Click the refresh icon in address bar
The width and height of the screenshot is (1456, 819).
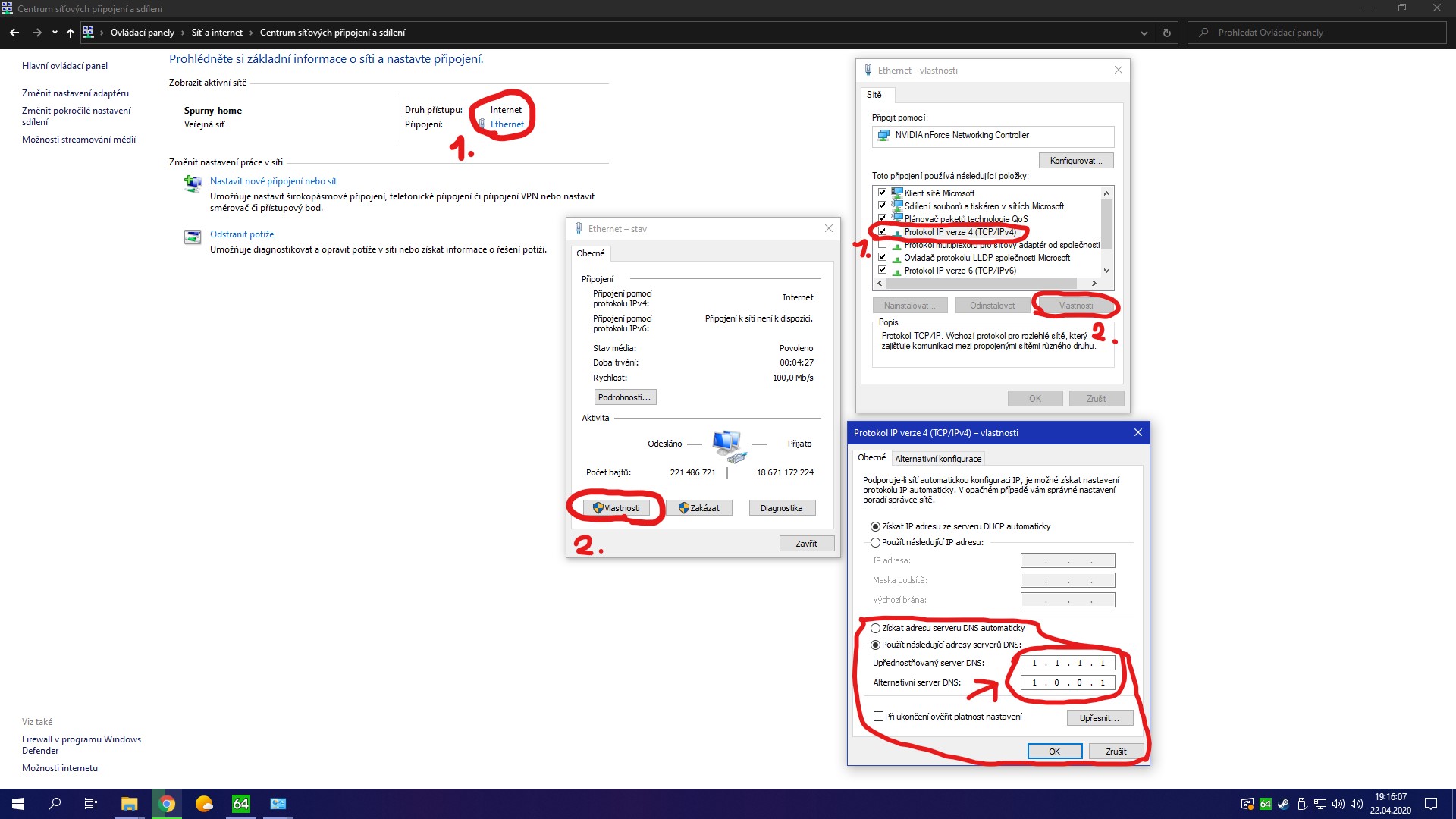(1167, 33)
